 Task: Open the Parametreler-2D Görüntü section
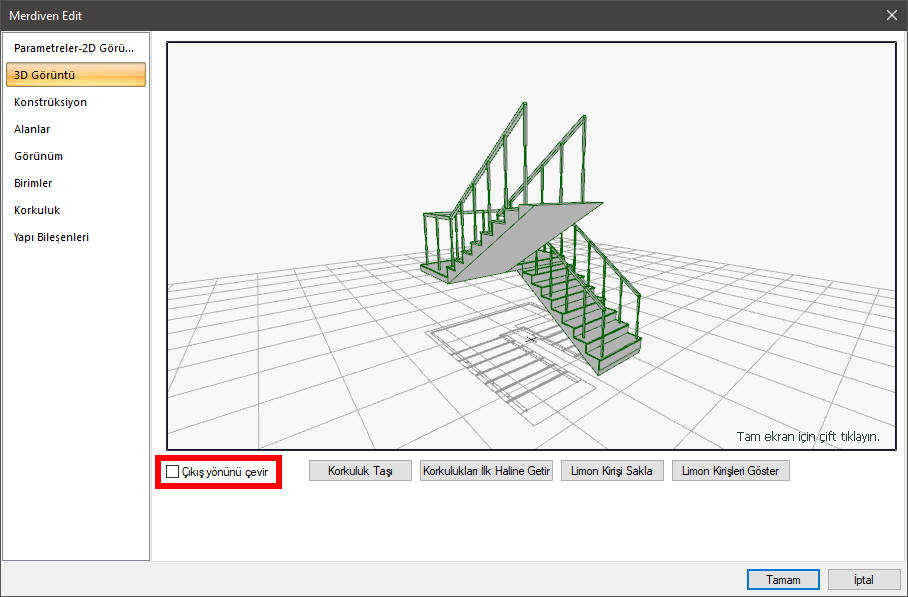coord(74,48)
